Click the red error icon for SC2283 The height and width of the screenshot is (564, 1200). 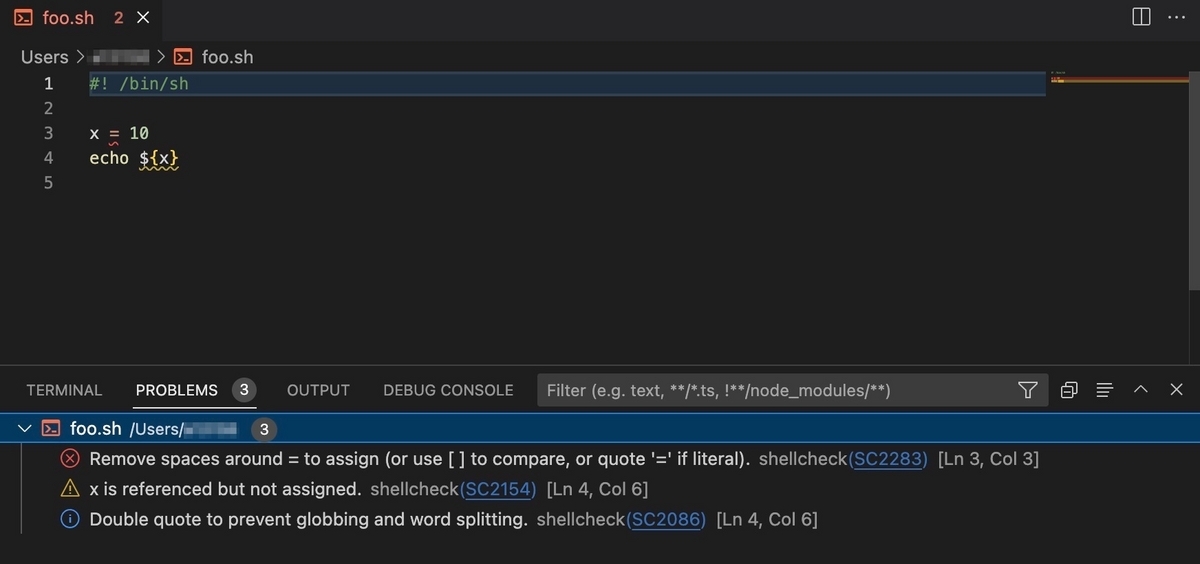pos(70,459)
